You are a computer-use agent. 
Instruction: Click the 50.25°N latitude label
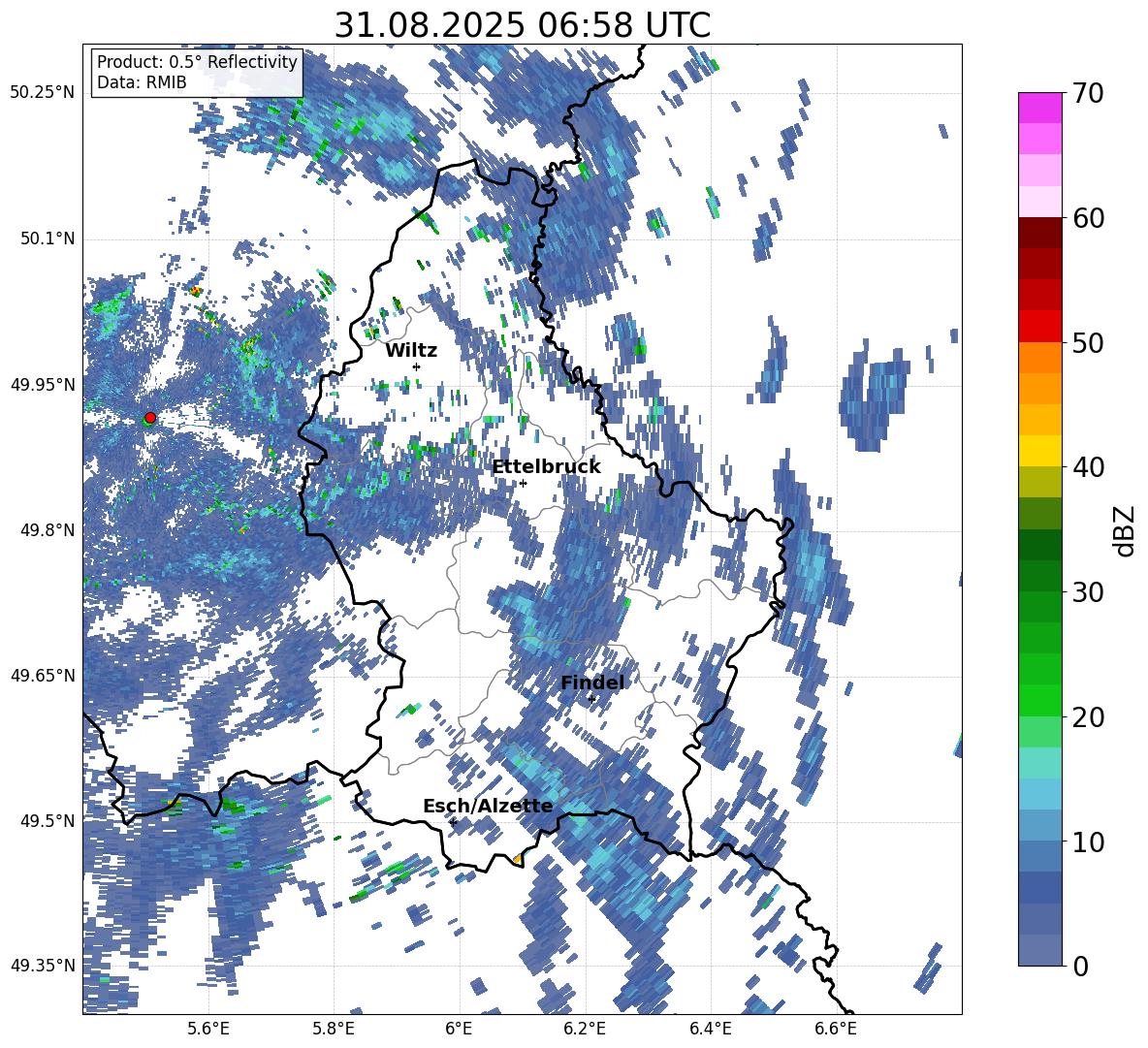(43, 93)
